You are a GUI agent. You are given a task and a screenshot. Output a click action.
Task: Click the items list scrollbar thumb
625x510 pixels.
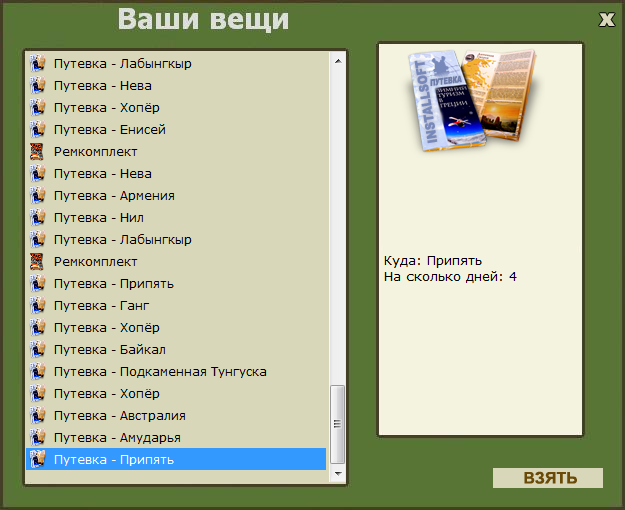click(338, 424)
